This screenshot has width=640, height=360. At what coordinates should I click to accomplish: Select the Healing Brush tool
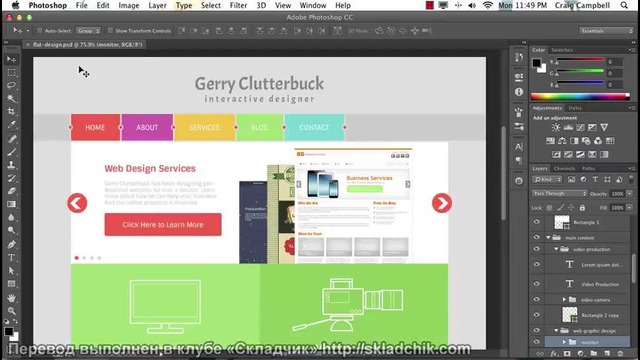pos(11,139)
